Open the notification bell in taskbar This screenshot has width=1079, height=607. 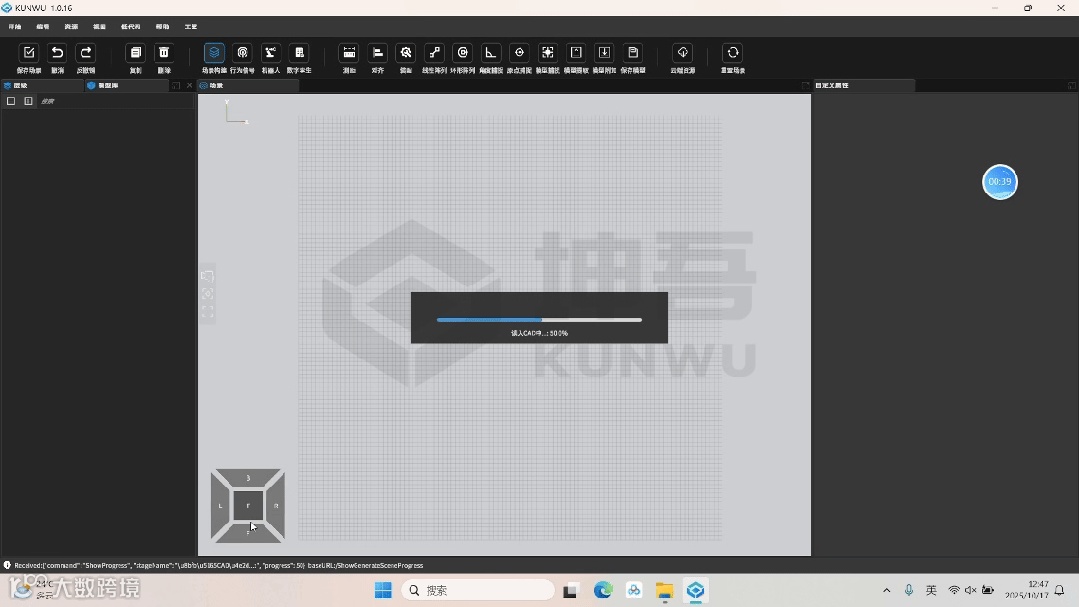[1060, 590]
